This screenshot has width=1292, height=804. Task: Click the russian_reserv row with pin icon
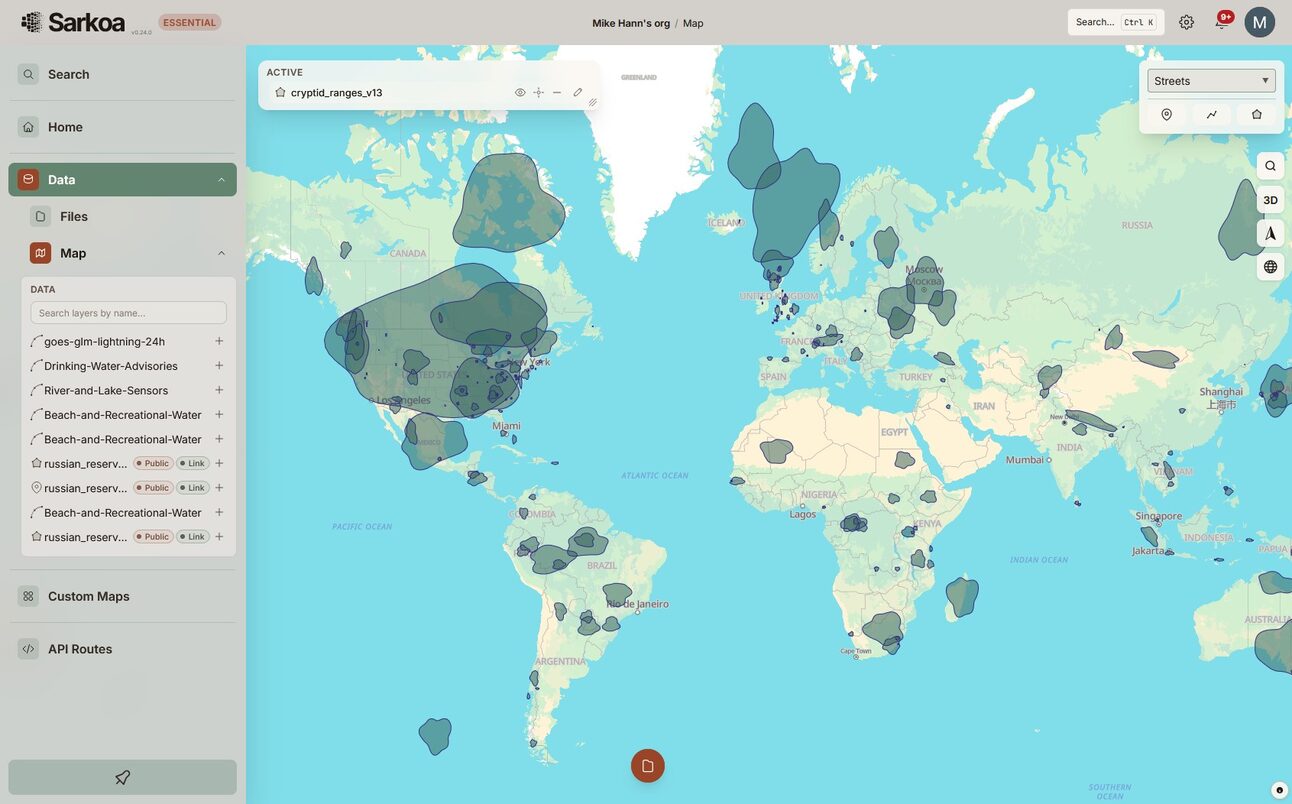pos(129,488)
